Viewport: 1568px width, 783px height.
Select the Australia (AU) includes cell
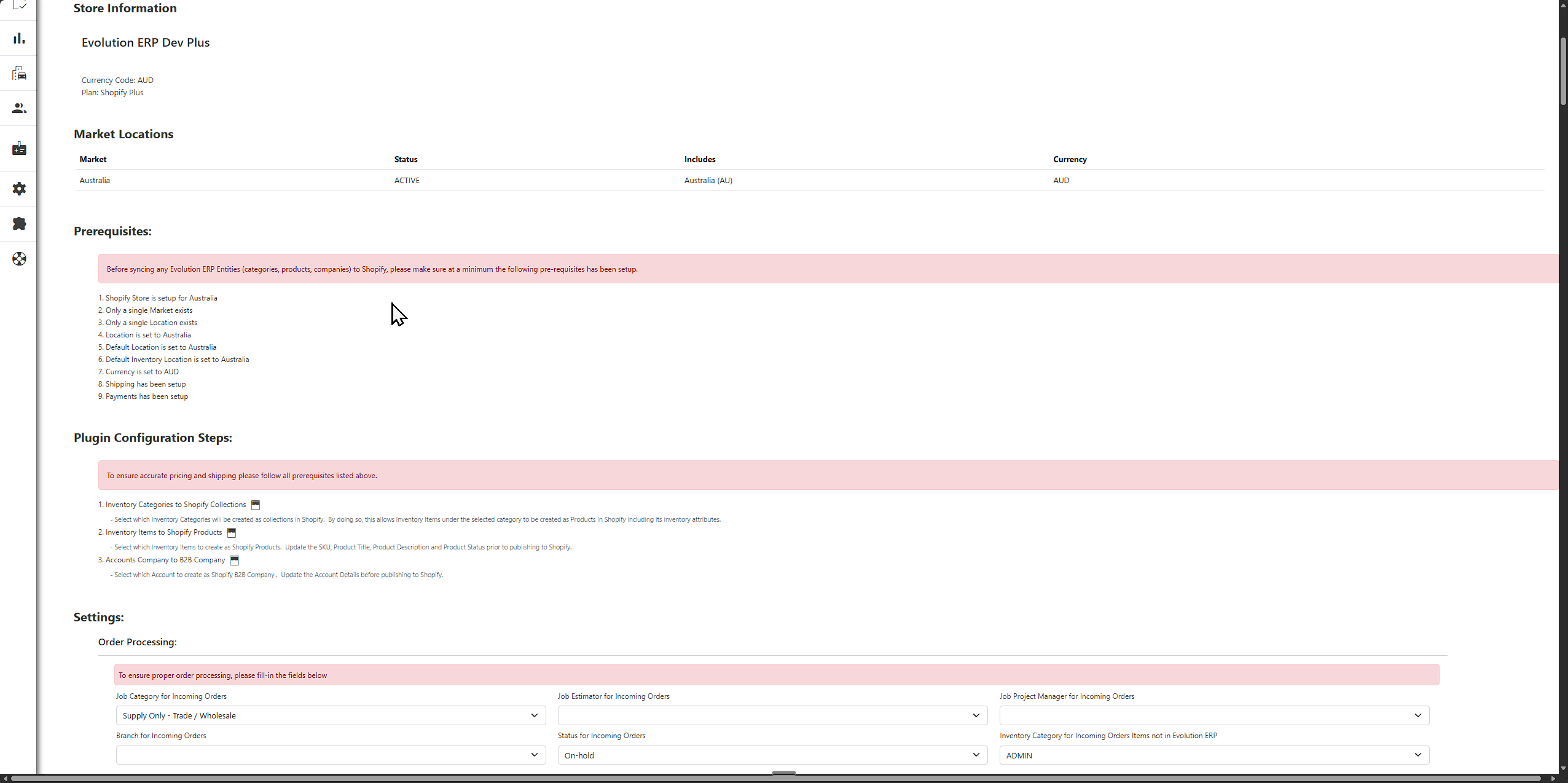pyautogui.click(x=708, y=180)
